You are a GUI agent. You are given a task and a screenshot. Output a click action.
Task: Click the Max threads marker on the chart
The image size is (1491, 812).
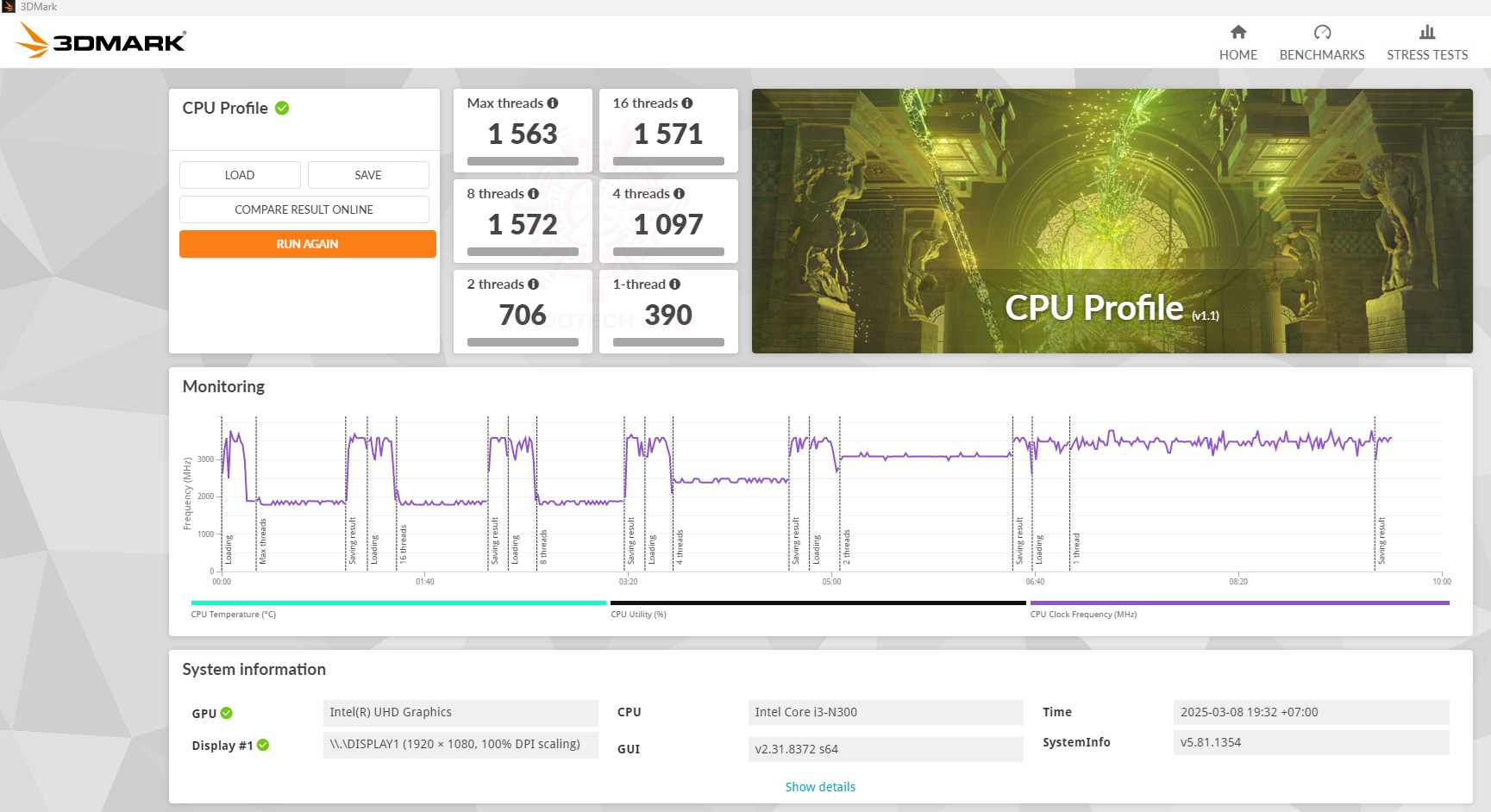point(262,541)
